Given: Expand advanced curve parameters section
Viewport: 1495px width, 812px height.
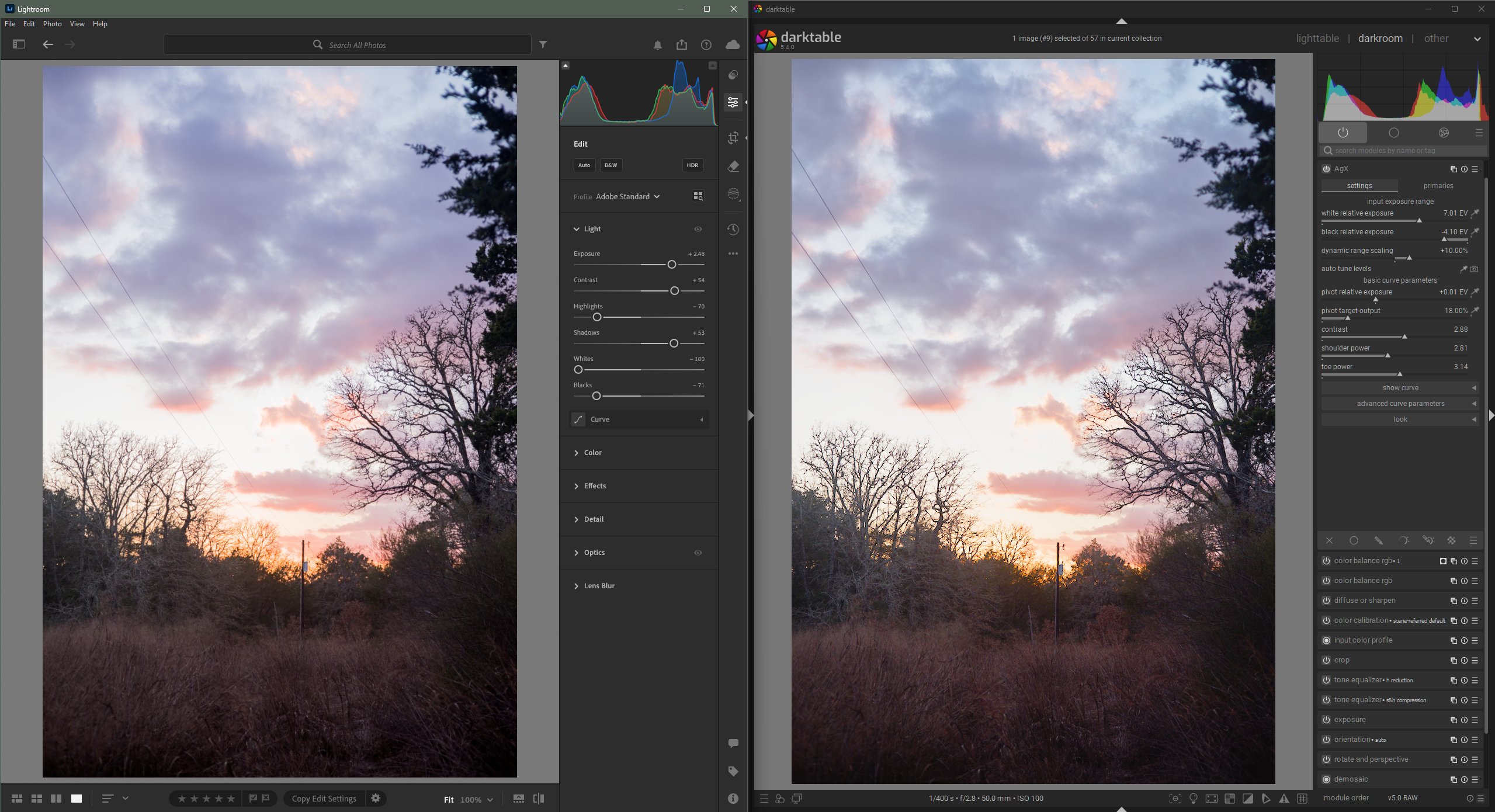Looking at the screenshot, I should [x=1400, y=404].
